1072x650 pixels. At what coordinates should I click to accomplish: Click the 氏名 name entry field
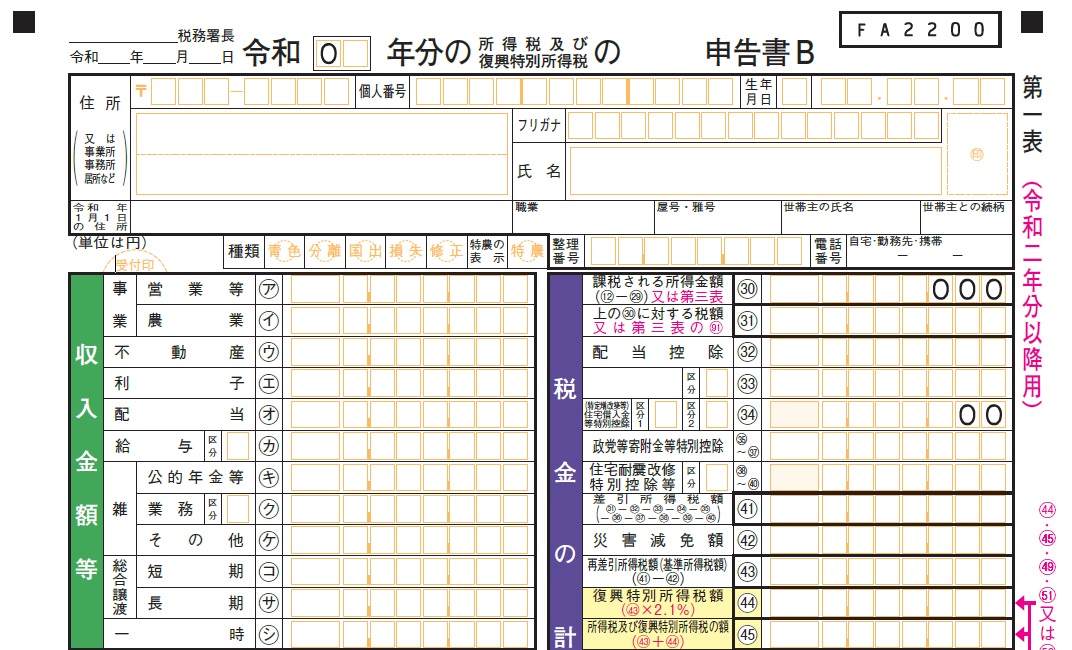click(755, 171)
